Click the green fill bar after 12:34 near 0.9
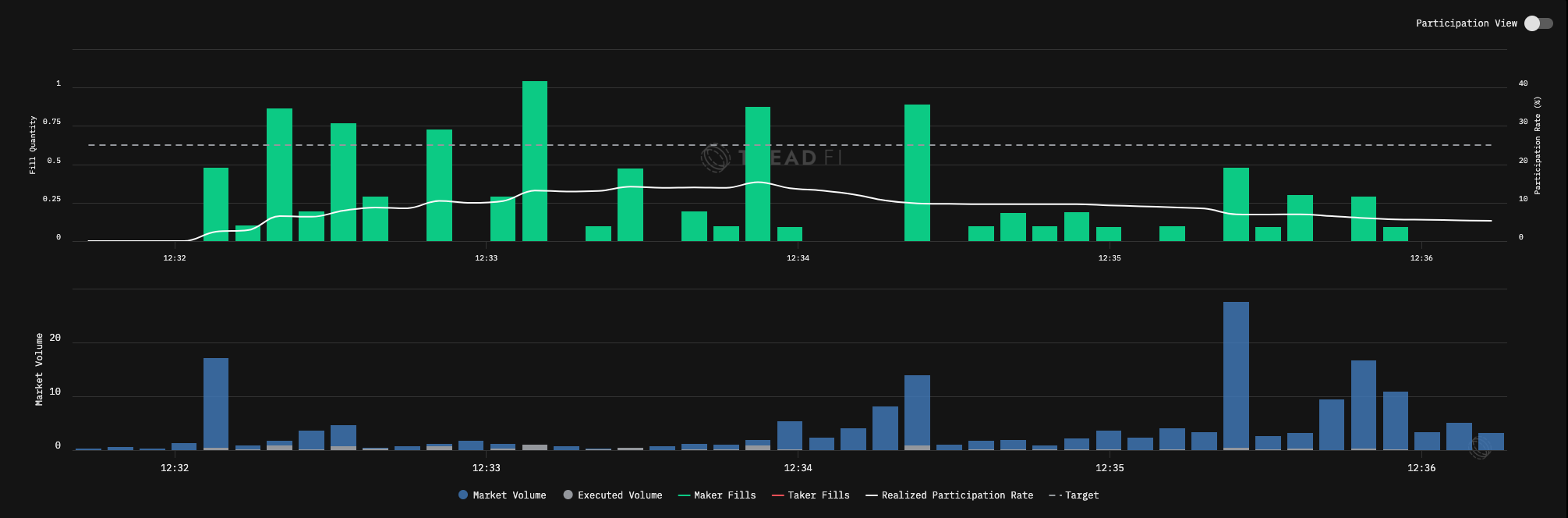The width and height of the screenshot is (1568, 518). point(917,172)
